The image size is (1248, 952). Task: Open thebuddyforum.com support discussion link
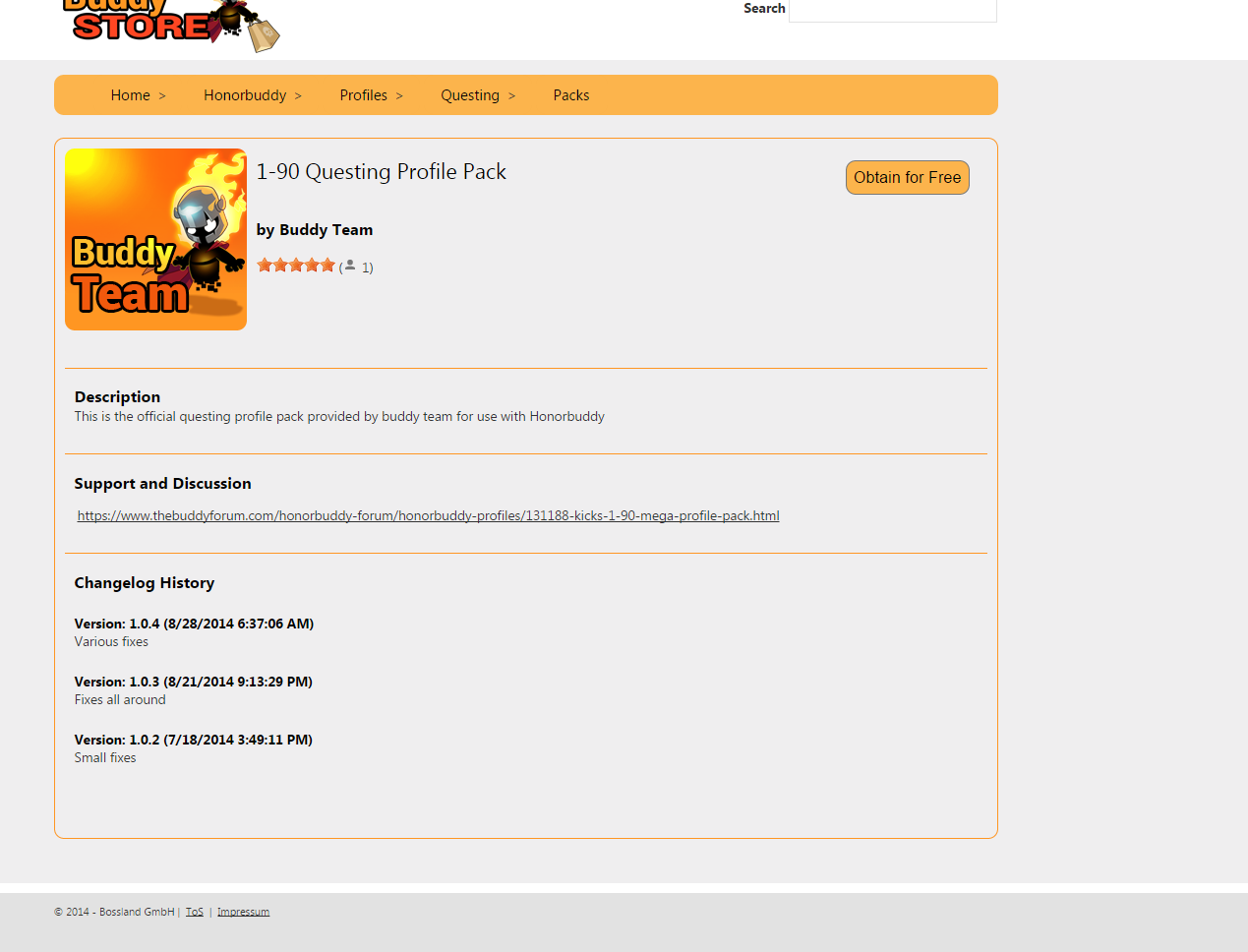coord(429,516)
